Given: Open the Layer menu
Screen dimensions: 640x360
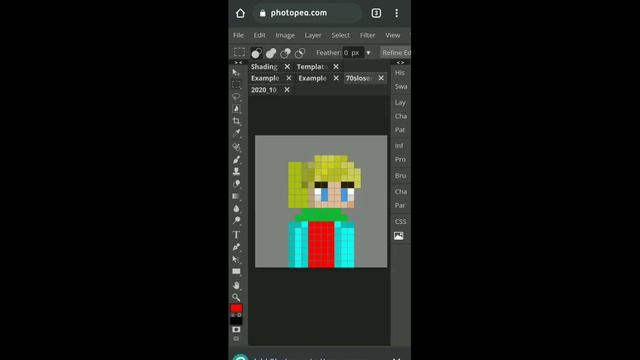Looking at the screenshot, I should (313, 36).
